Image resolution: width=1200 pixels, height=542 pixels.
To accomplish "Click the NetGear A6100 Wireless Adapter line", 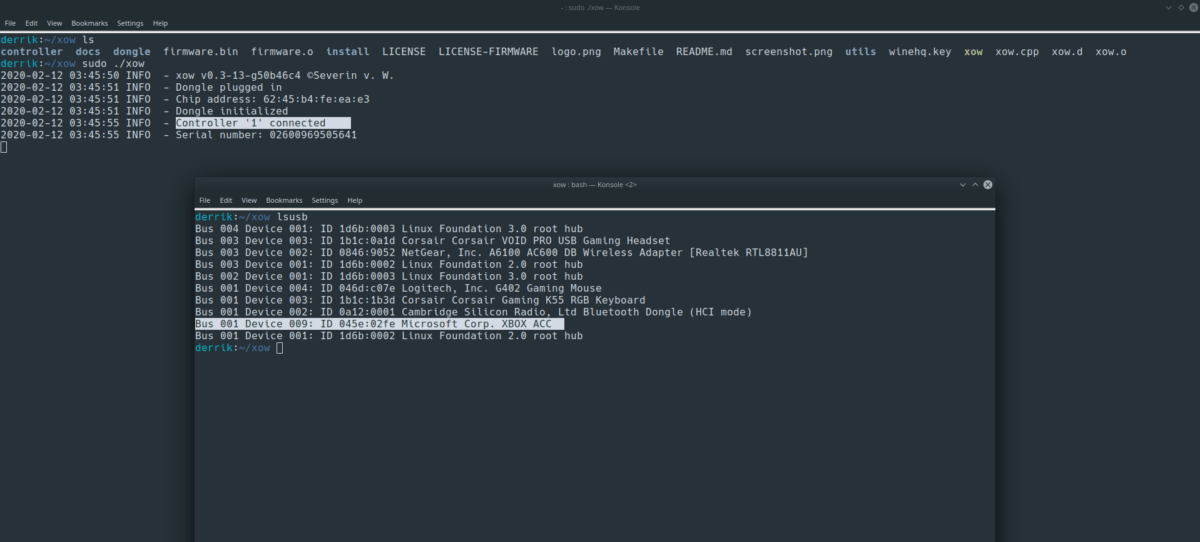I will [x=502, y=253].
